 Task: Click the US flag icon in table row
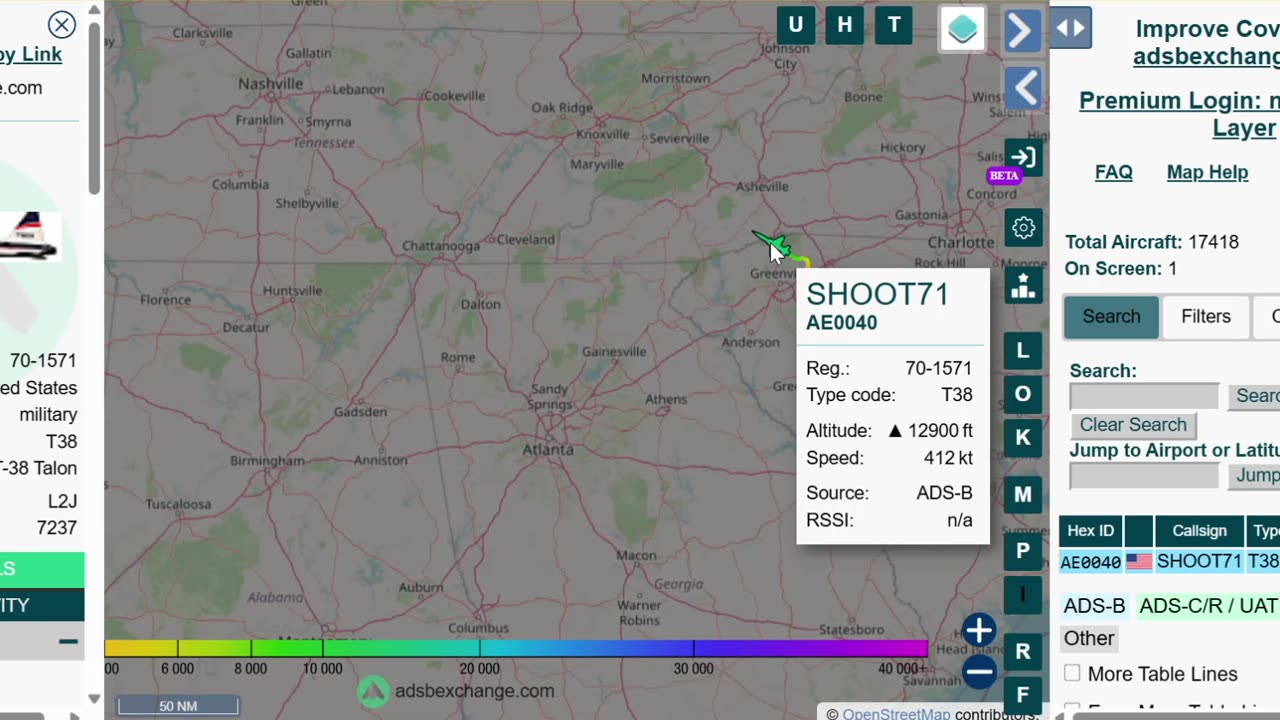(1138, 562)
